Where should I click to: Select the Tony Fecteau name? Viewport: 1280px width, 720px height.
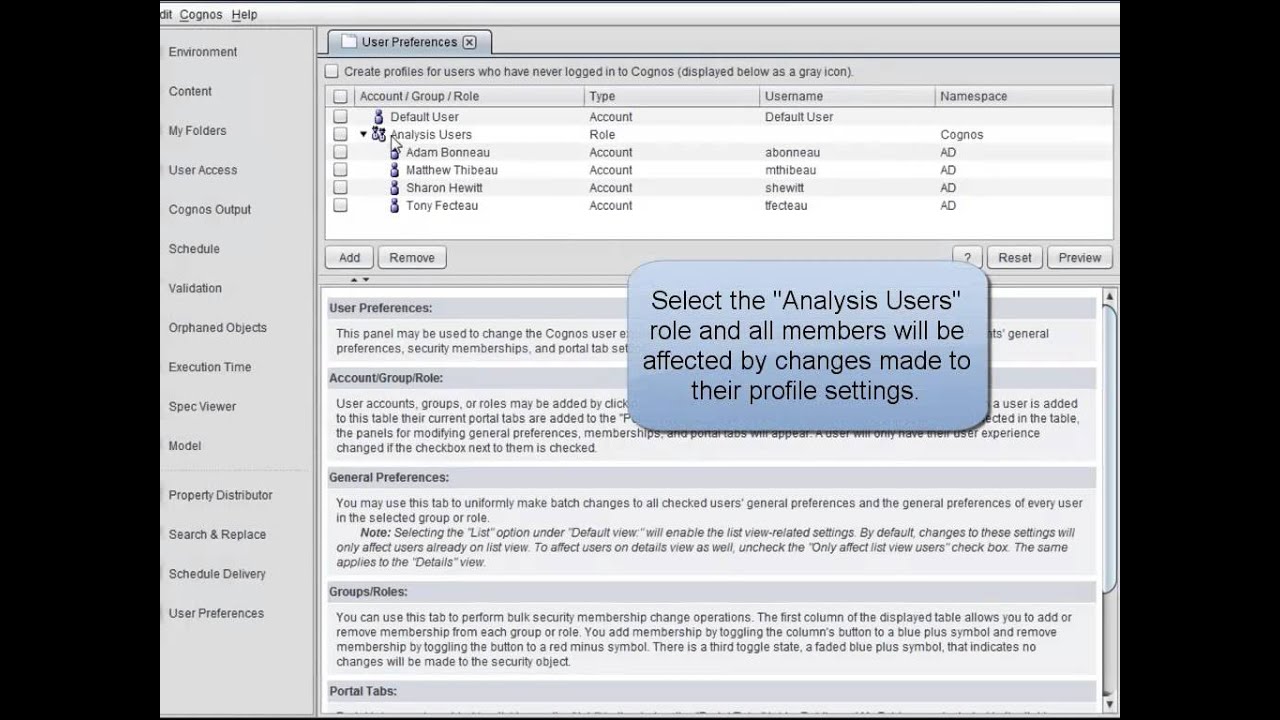tap(442, 206)
